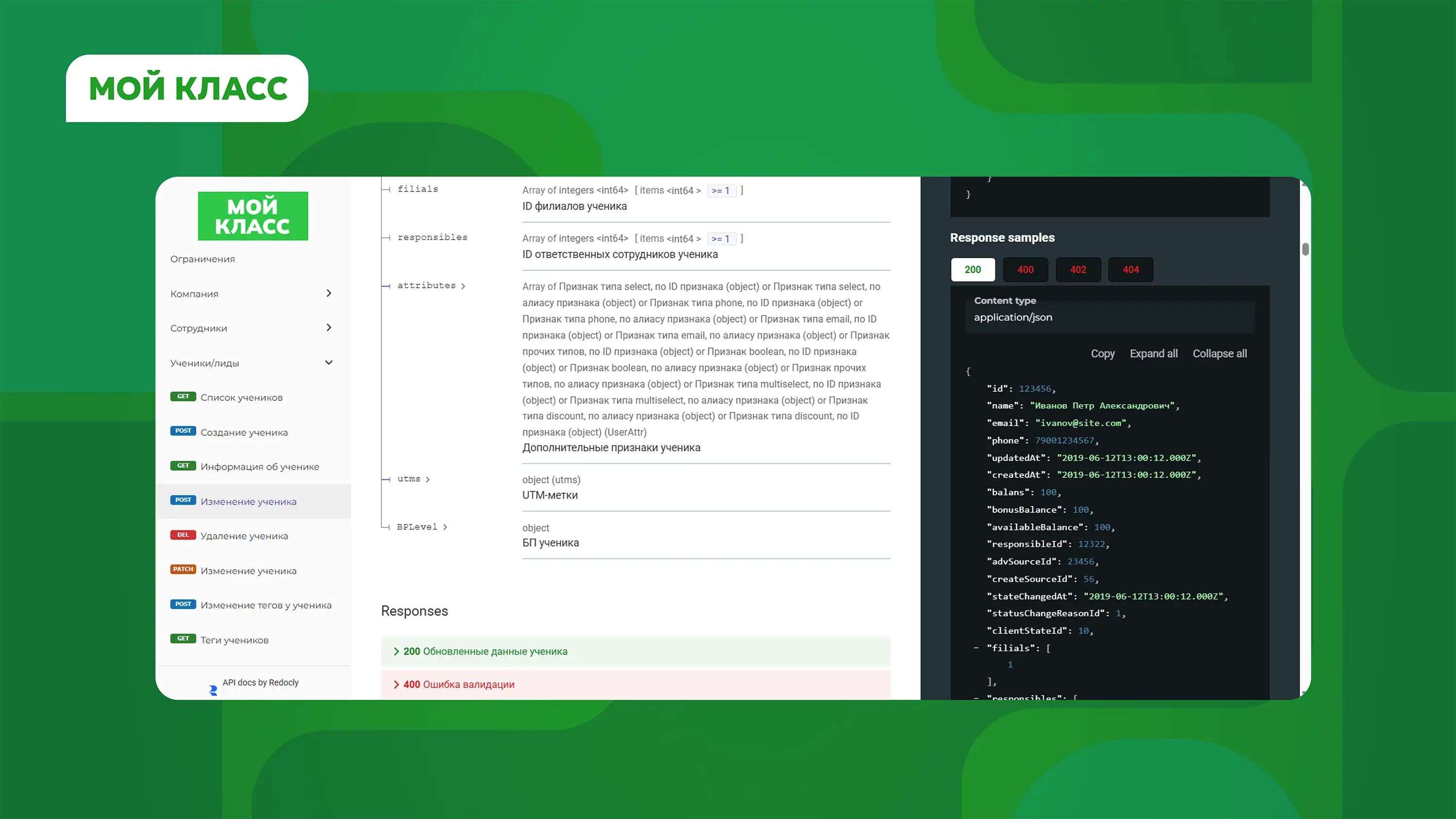Expand the 200 Обновленные данные ученика response

coord(485,651)
